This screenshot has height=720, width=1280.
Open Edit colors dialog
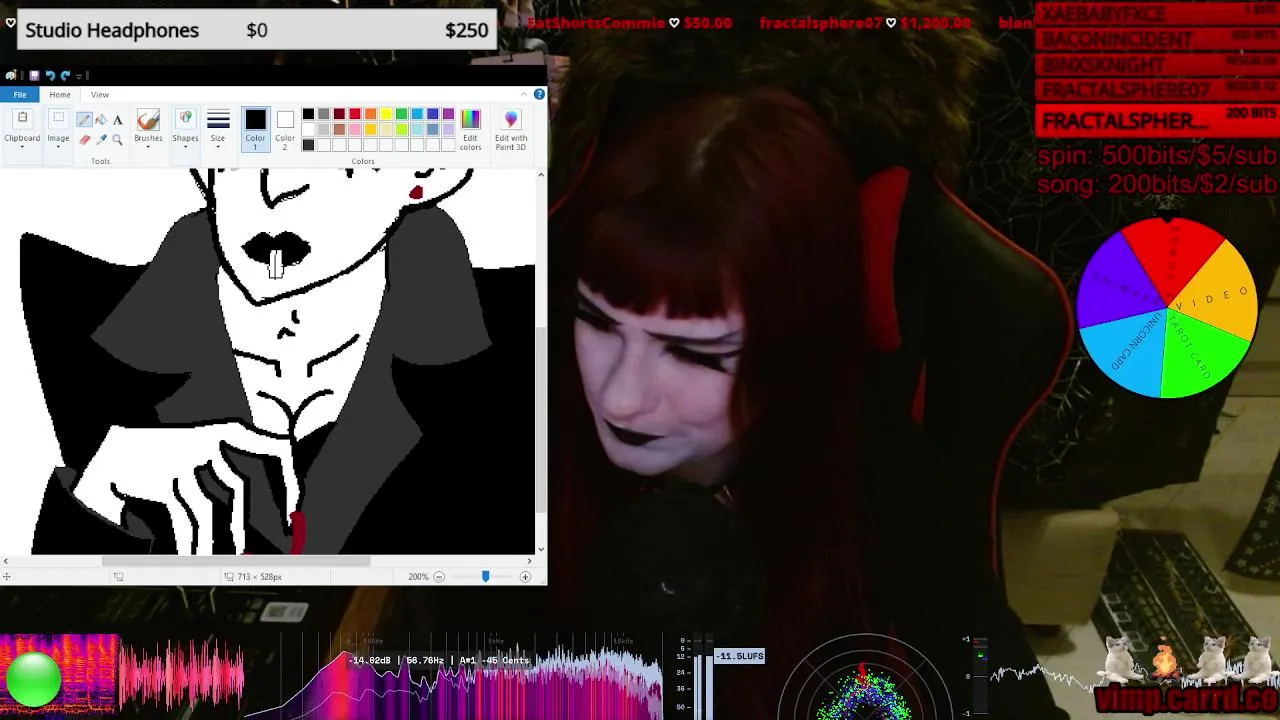coord(470,130)
